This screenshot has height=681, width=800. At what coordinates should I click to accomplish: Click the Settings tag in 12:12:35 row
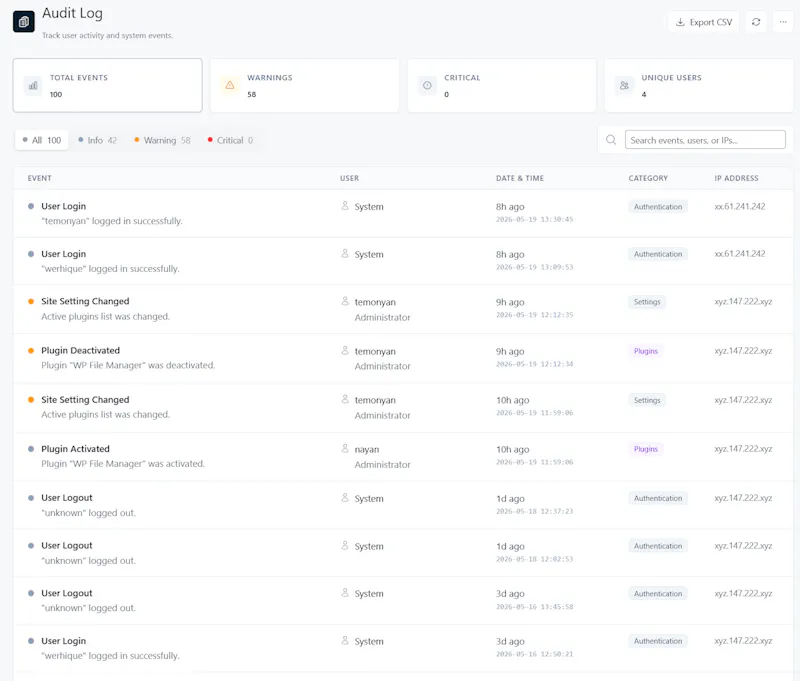tap(646, 302)
